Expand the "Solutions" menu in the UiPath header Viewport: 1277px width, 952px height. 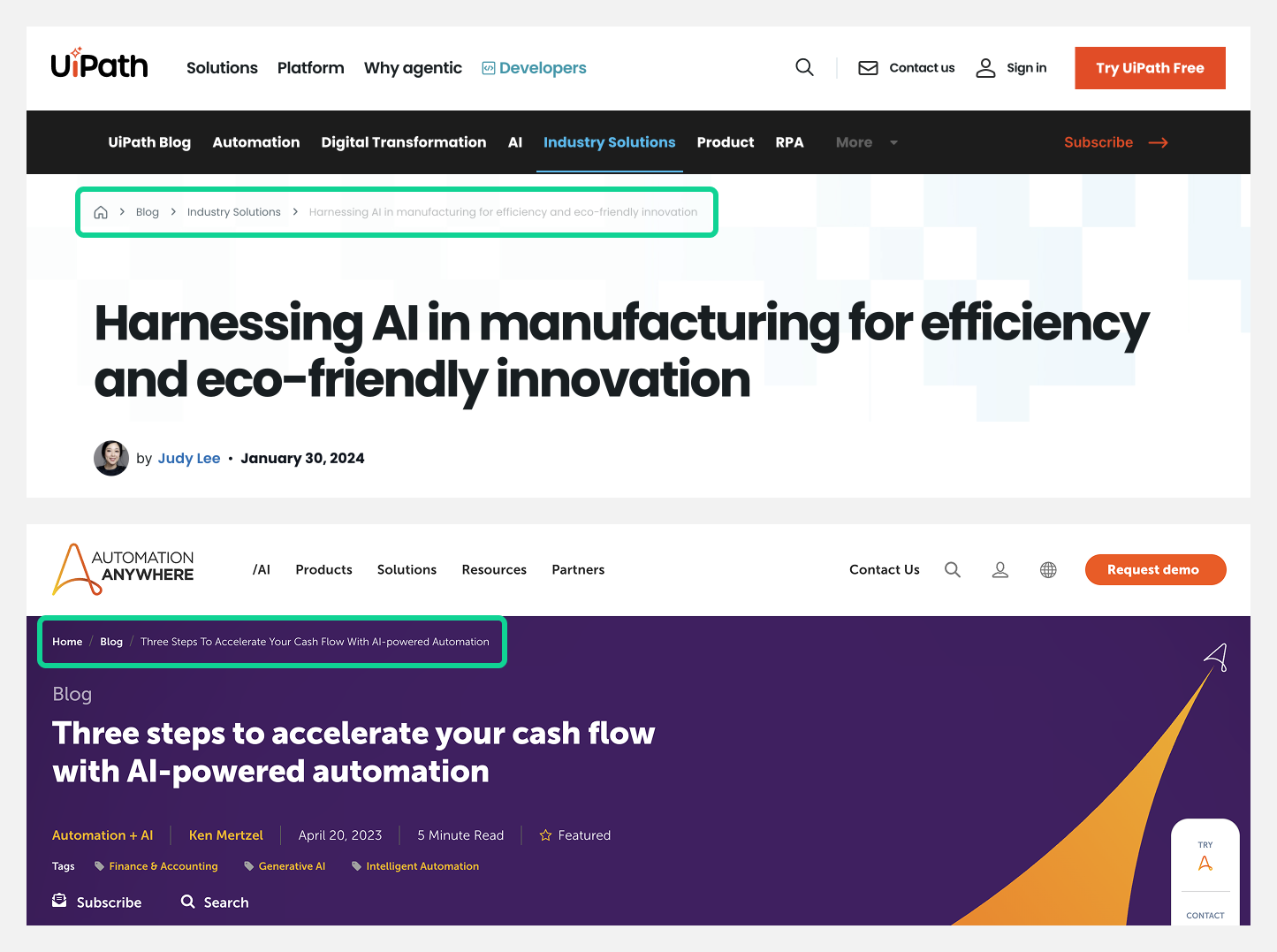point(222,67)
